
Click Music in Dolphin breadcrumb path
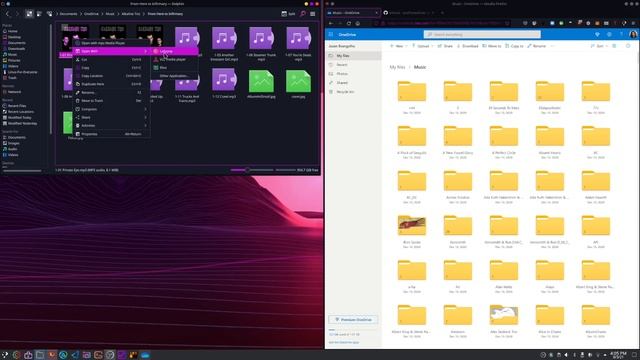(x=110, y=14)
